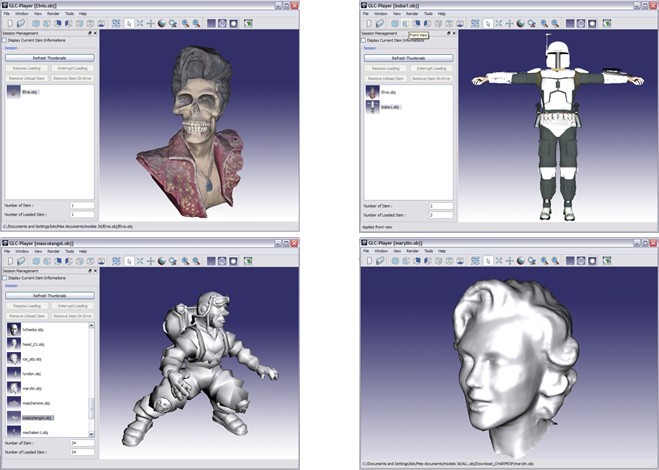The width and height of the screenshot is (659, 470).
Task: Click the white-circle render icon in mascotangst.obj window
Action: pos(233,261)
